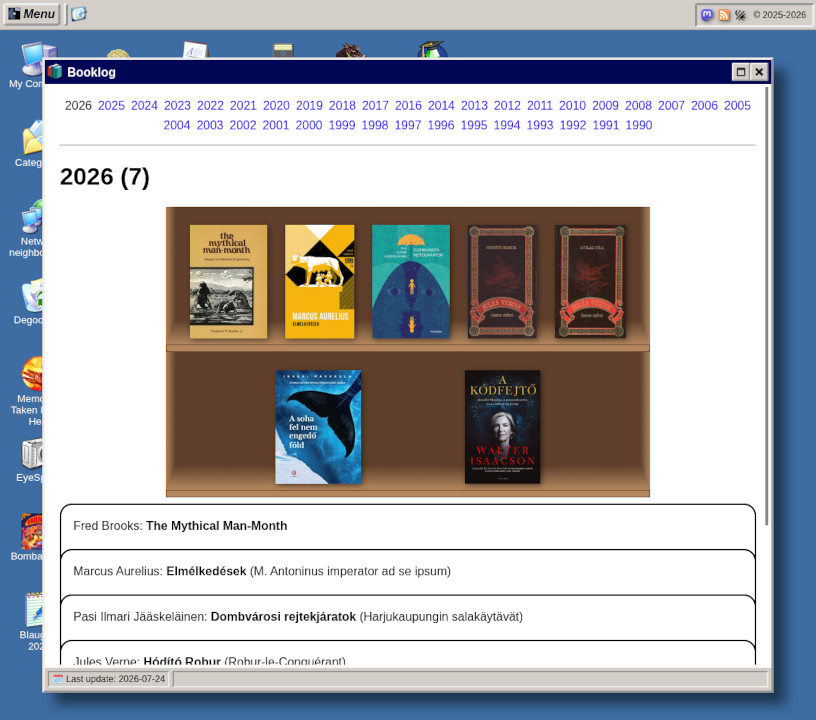816x720 pixels.
Task: Open the floppy disk desktop icon
Action: [283, 50]
